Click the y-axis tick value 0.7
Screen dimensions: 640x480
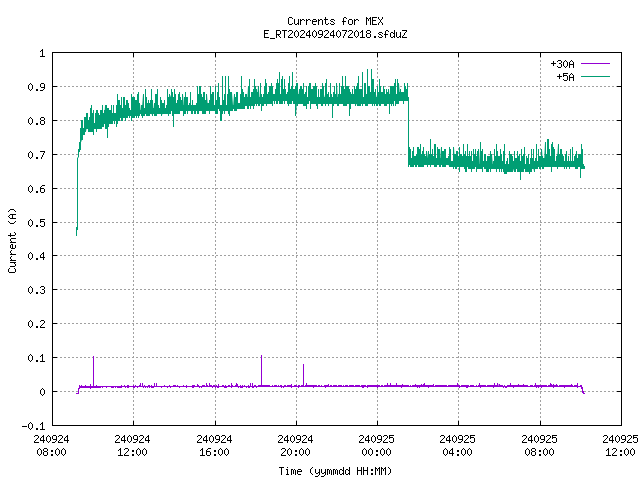click(x=36, y=155)
